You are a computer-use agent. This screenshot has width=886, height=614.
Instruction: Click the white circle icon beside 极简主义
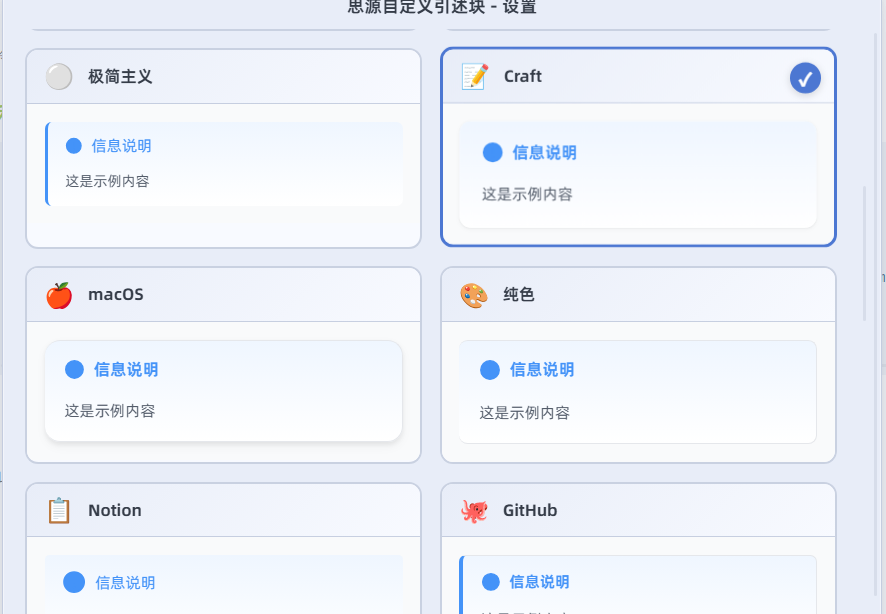59,77
